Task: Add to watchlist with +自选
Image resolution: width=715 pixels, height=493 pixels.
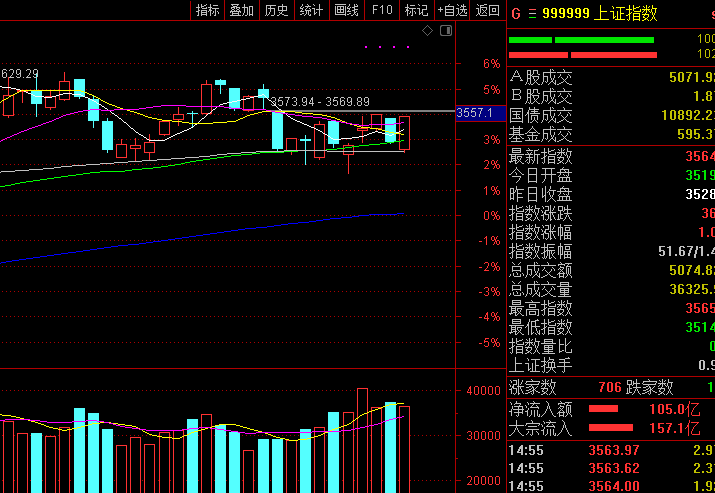Action: pos(452,10)
